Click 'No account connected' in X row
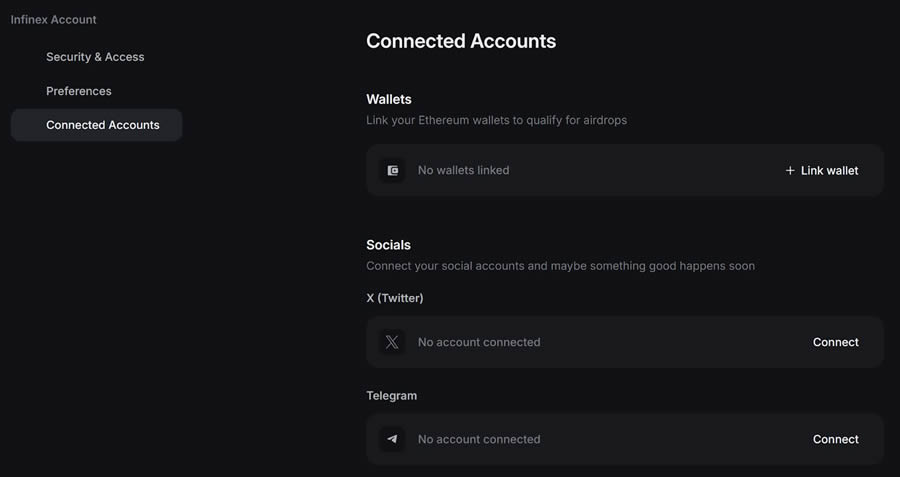 tap(478, 342)
